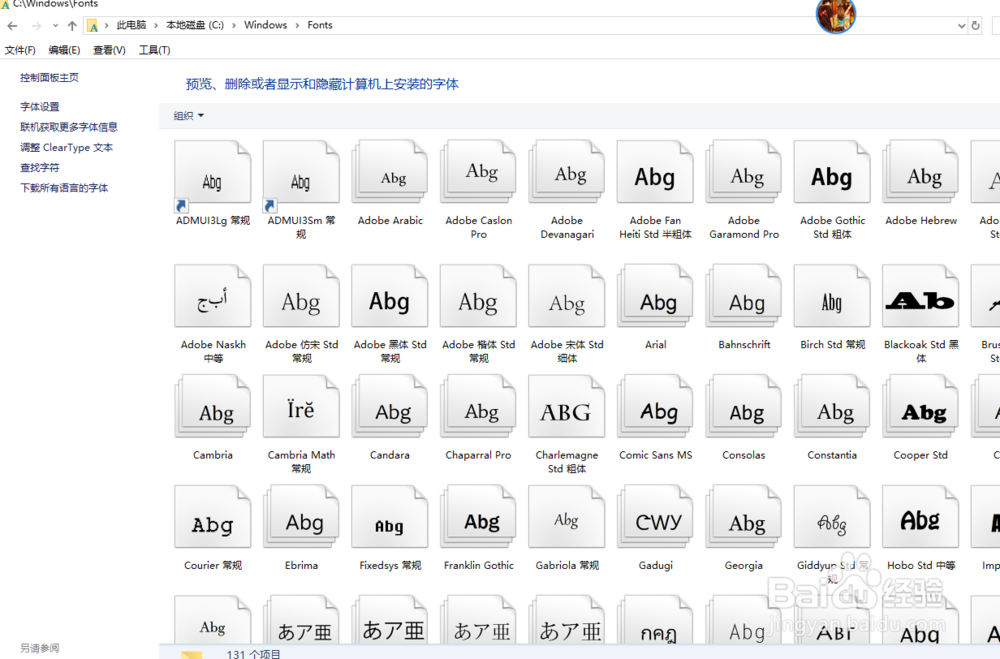Select the Adobe Gothic Std font
1000x659 pixels.
(x=832, y=172)
